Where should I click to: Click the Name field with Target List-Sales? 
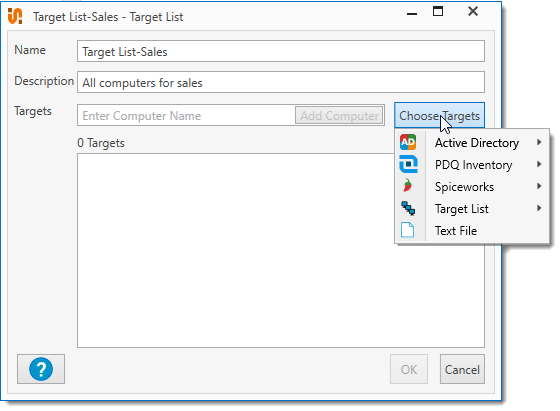pyautogui.click(x=281, y=51)
